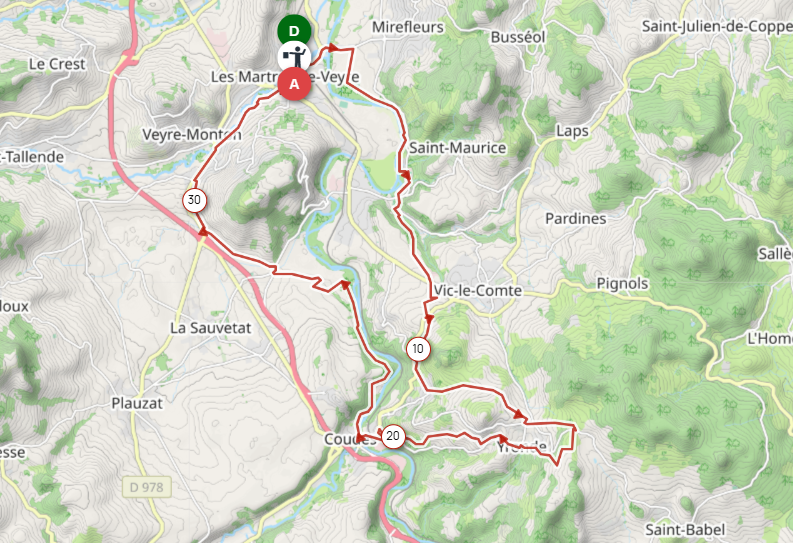This screenshot has height=543, width=793.
Task: Click the Pardines place label
Action: click(x=576, y=218)
